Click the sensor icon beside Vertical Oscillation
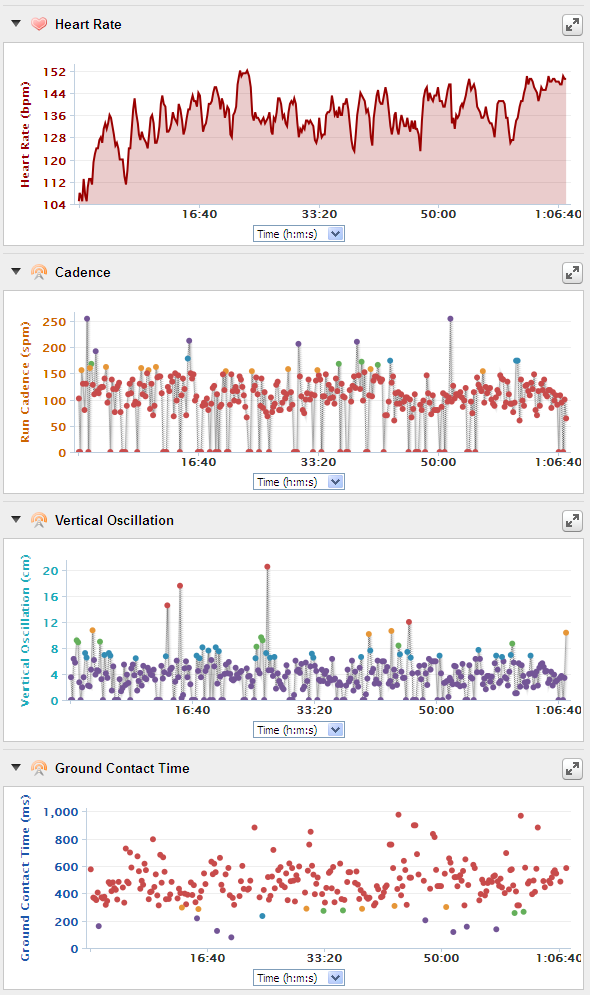This screenshot has width=590, height=995. point(39,520)
